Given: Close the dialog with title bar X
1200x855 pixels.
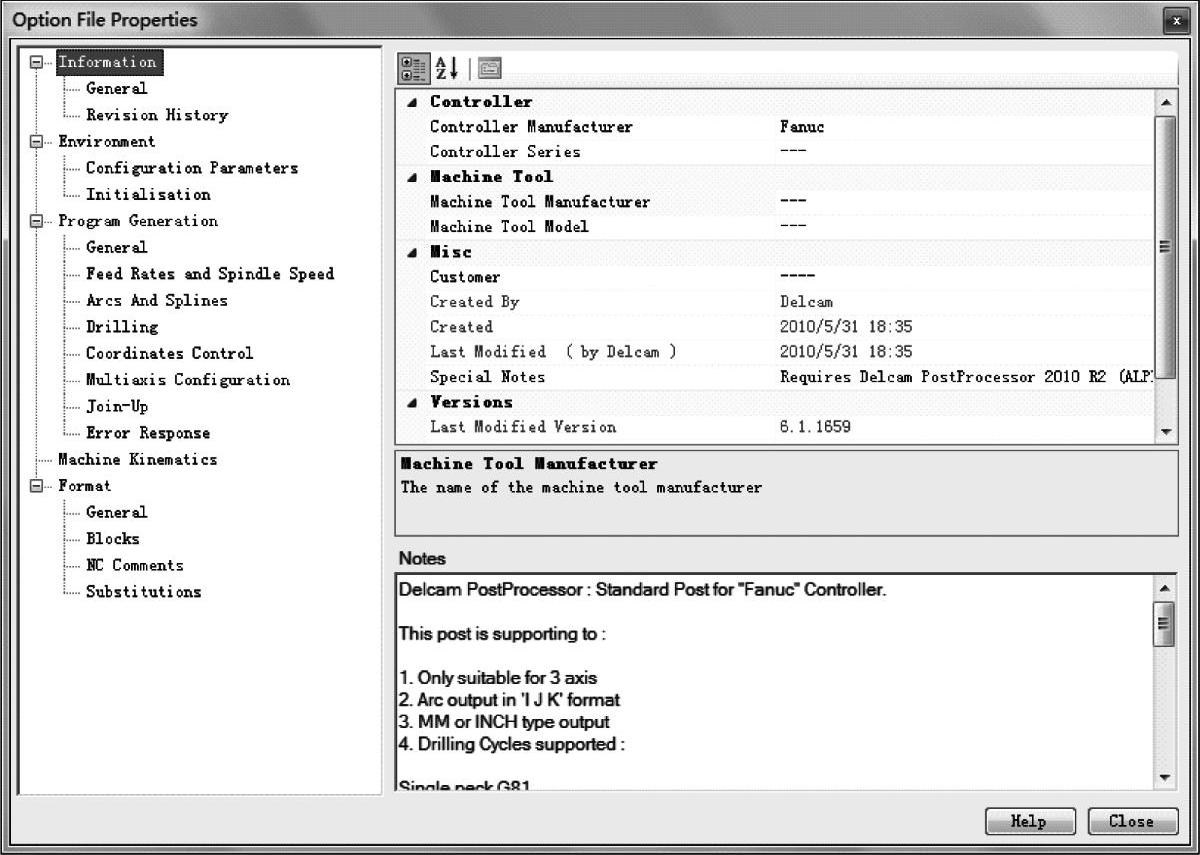Looking at the screenshot, I should click(1176, 21).
